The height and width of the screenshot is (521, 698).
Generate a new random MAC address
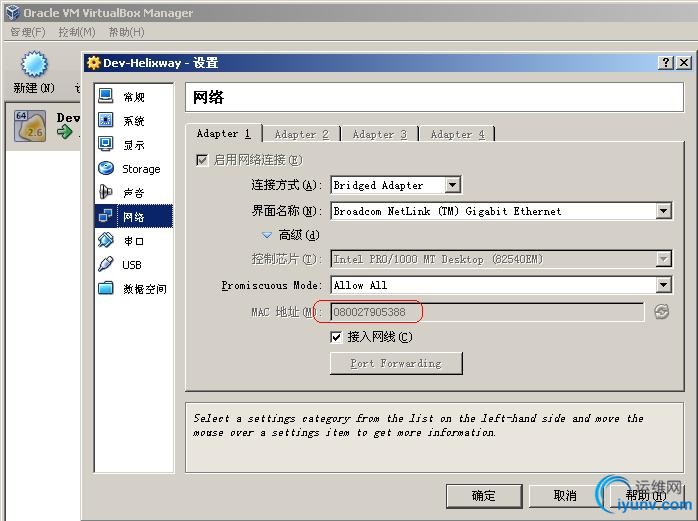tap(661, 312)
